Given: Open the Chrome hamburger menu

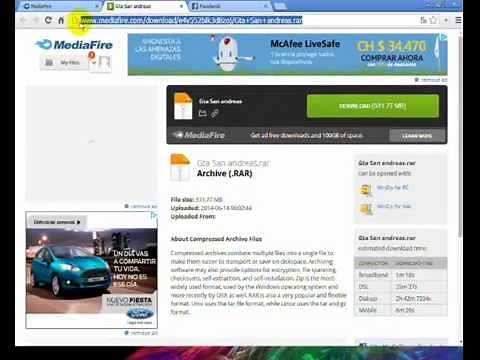Looking at the screenshot, I should click(459, 20).
